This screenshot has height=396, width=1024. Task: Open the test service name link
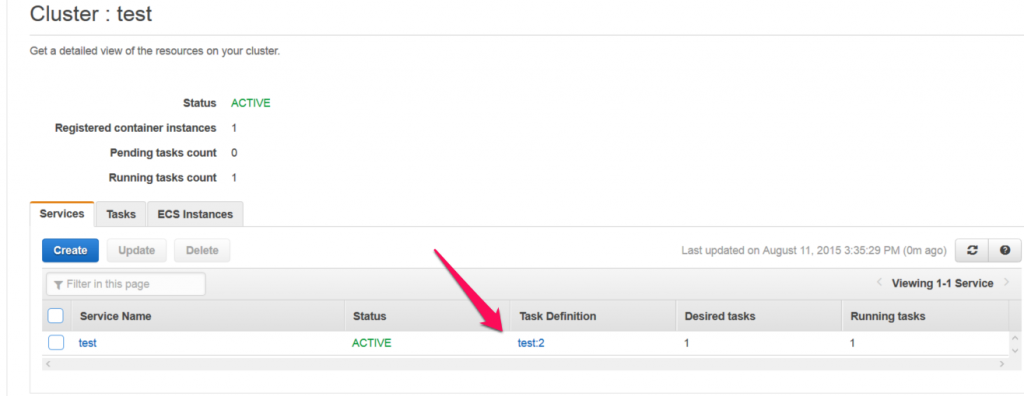88,342
